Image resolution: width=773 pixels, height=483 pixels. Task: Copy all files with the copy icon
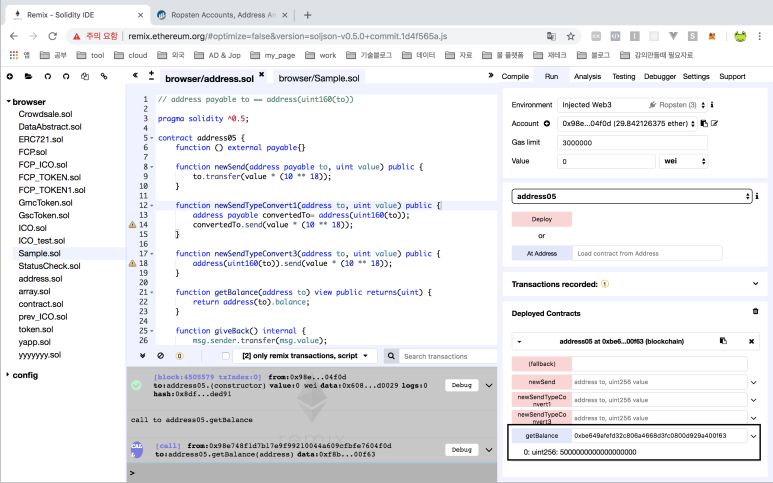point(85,76)
